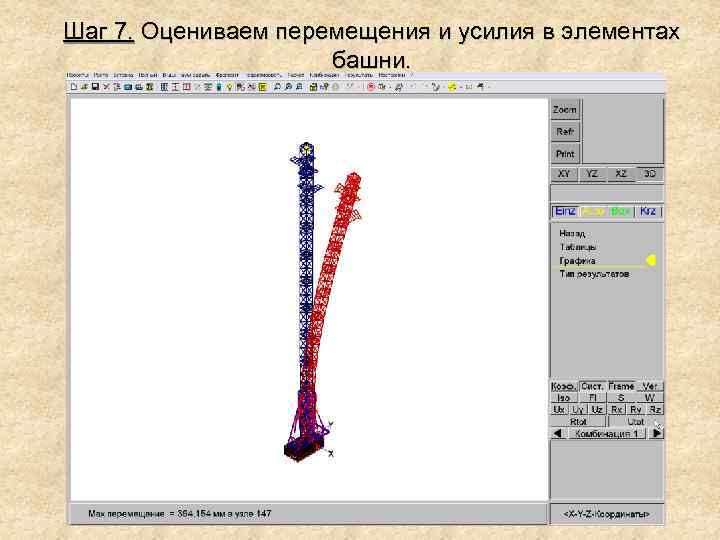Toggle the Сист. button
Screen dimensions: 720x540
coord(592,387)
